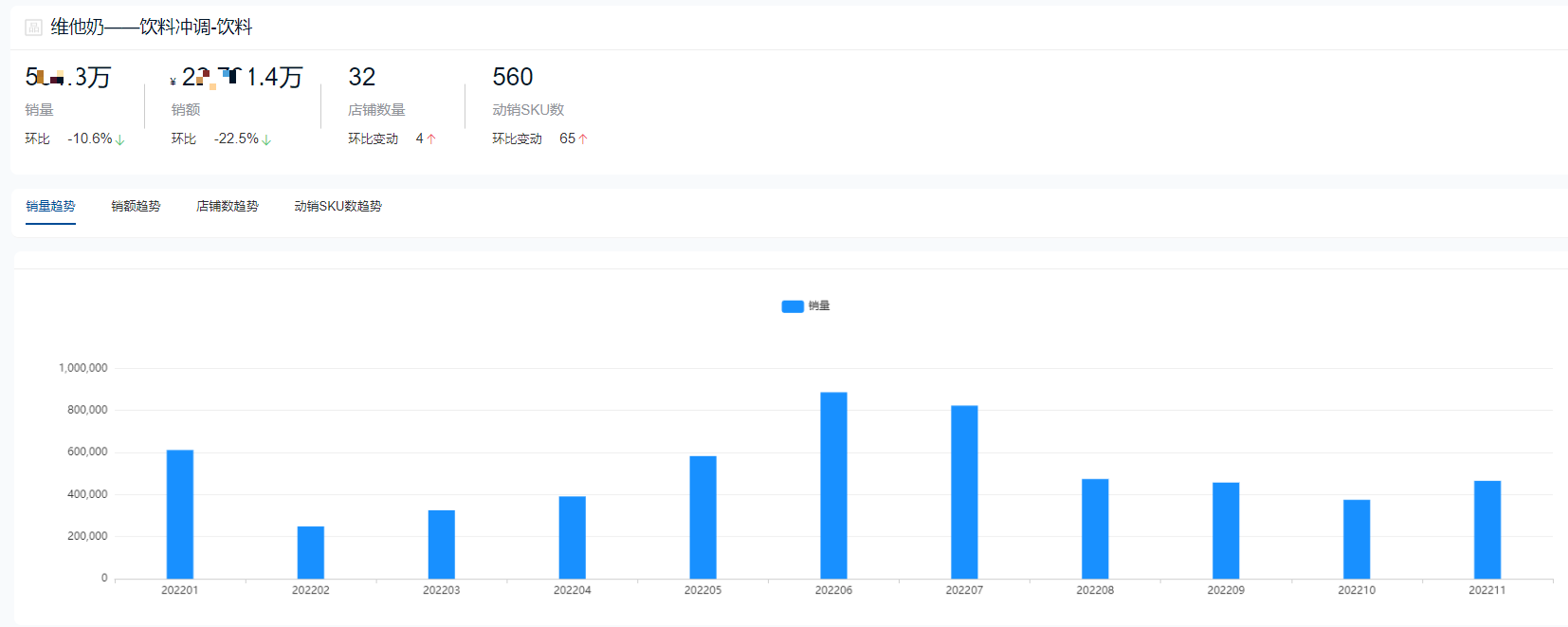Click the tallest bar for 202206

(833, 485)
